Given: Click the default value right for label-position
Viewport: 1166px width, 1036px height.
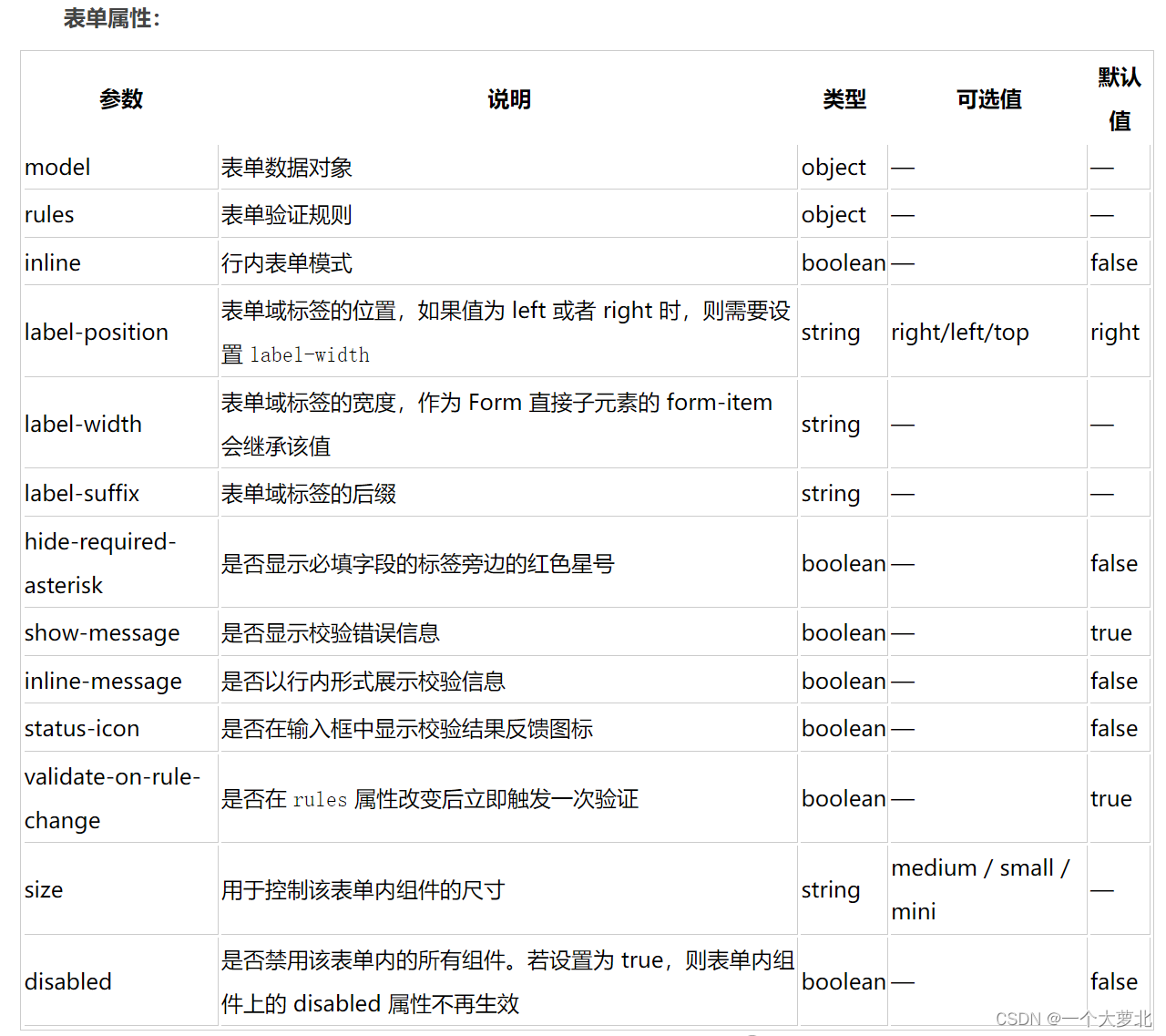Looking at the screenshot, I should tap(1115, 333).
